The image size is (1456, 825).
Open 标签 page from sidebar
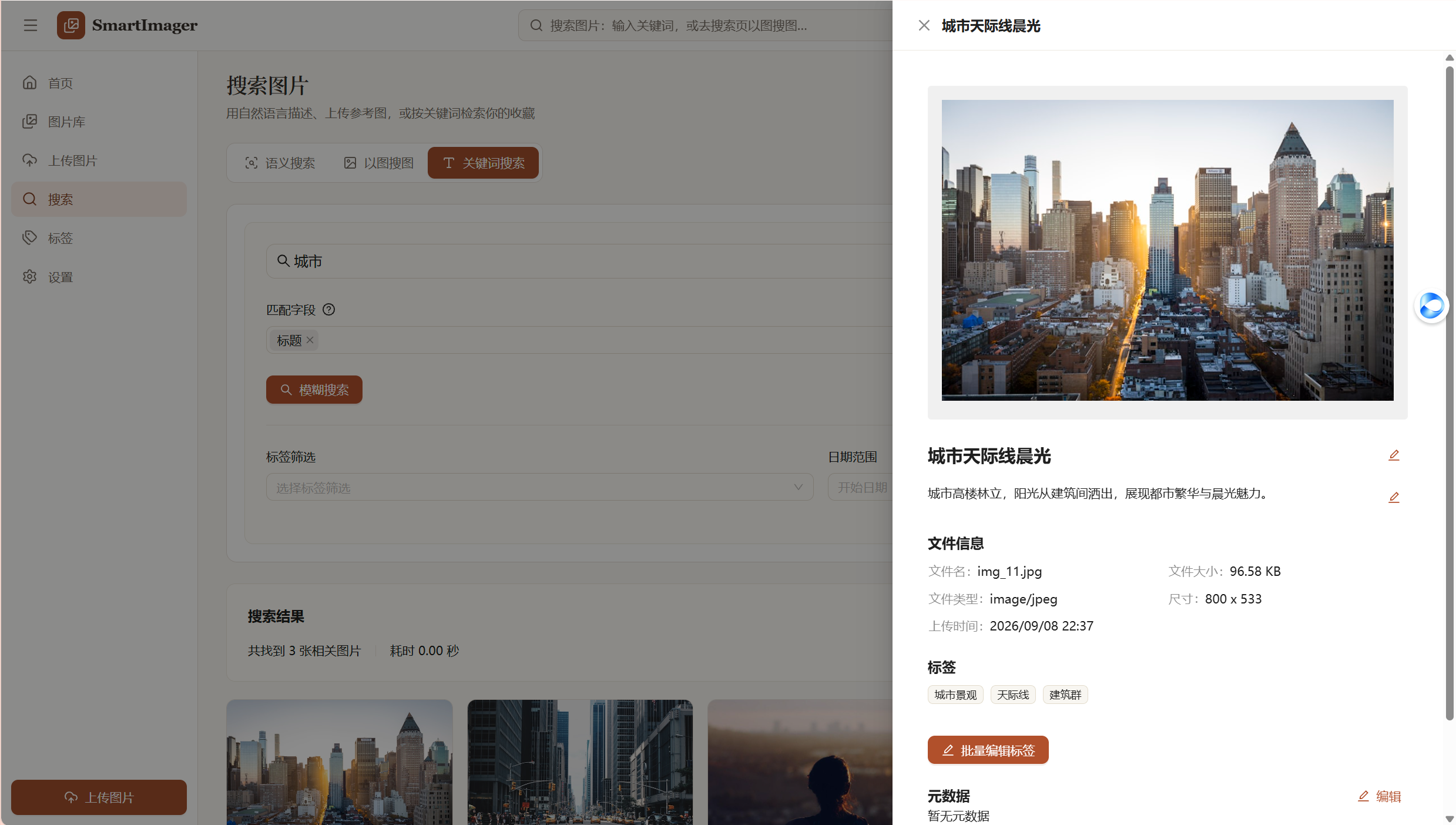click(x=99, y=238)
